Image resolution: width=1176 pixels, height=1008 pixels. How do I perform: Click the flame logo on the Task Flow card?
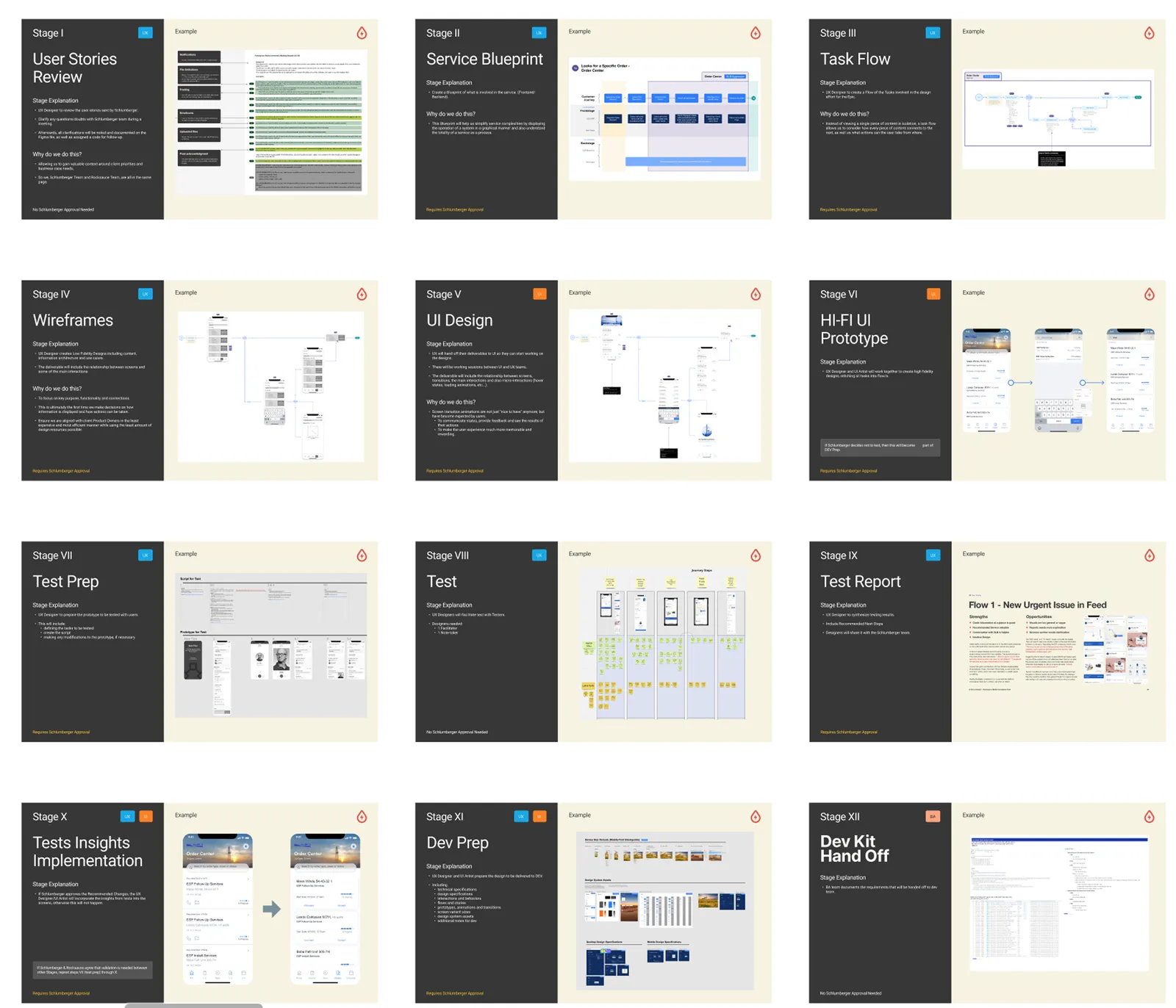point(1150,33)
